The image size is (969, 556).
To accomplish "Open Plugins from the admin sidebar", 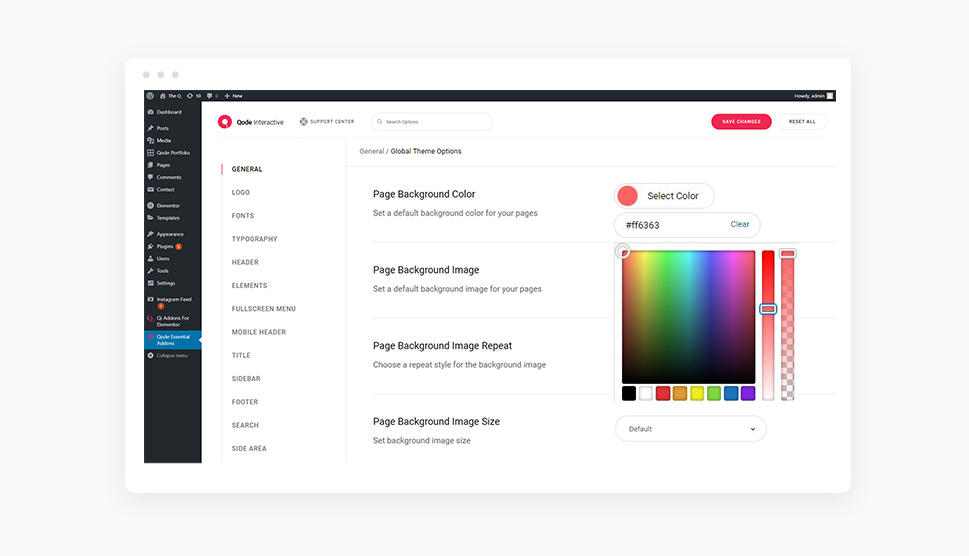I will click(165, 246).
